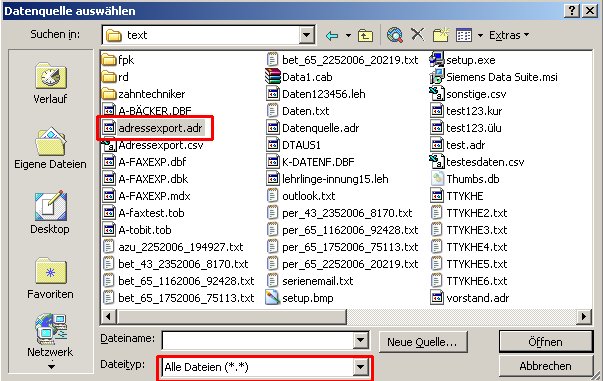Click the Back arrow toolbar icon
The height and width of the screenshot is (381, 603).
pos(332,35)
